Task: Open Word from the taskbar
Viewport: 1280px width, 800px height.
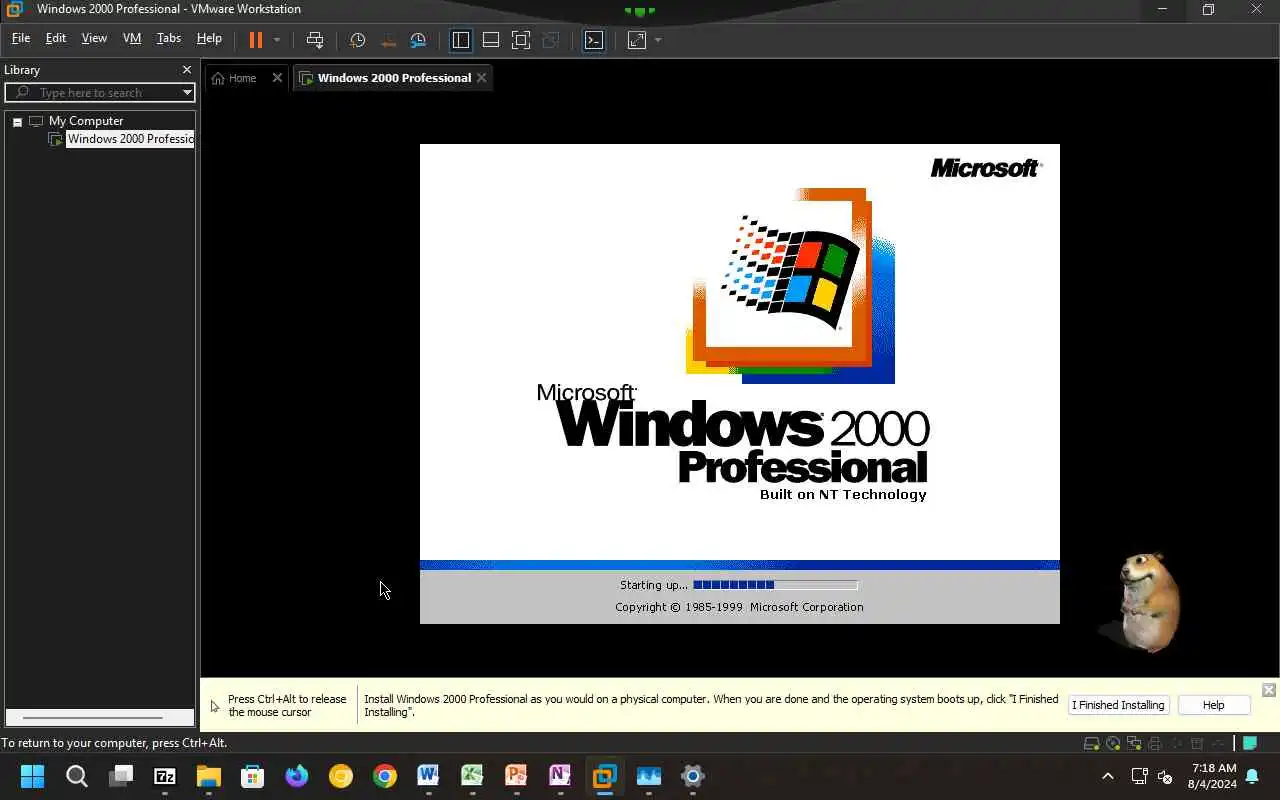Action: [x=429, y=776]
